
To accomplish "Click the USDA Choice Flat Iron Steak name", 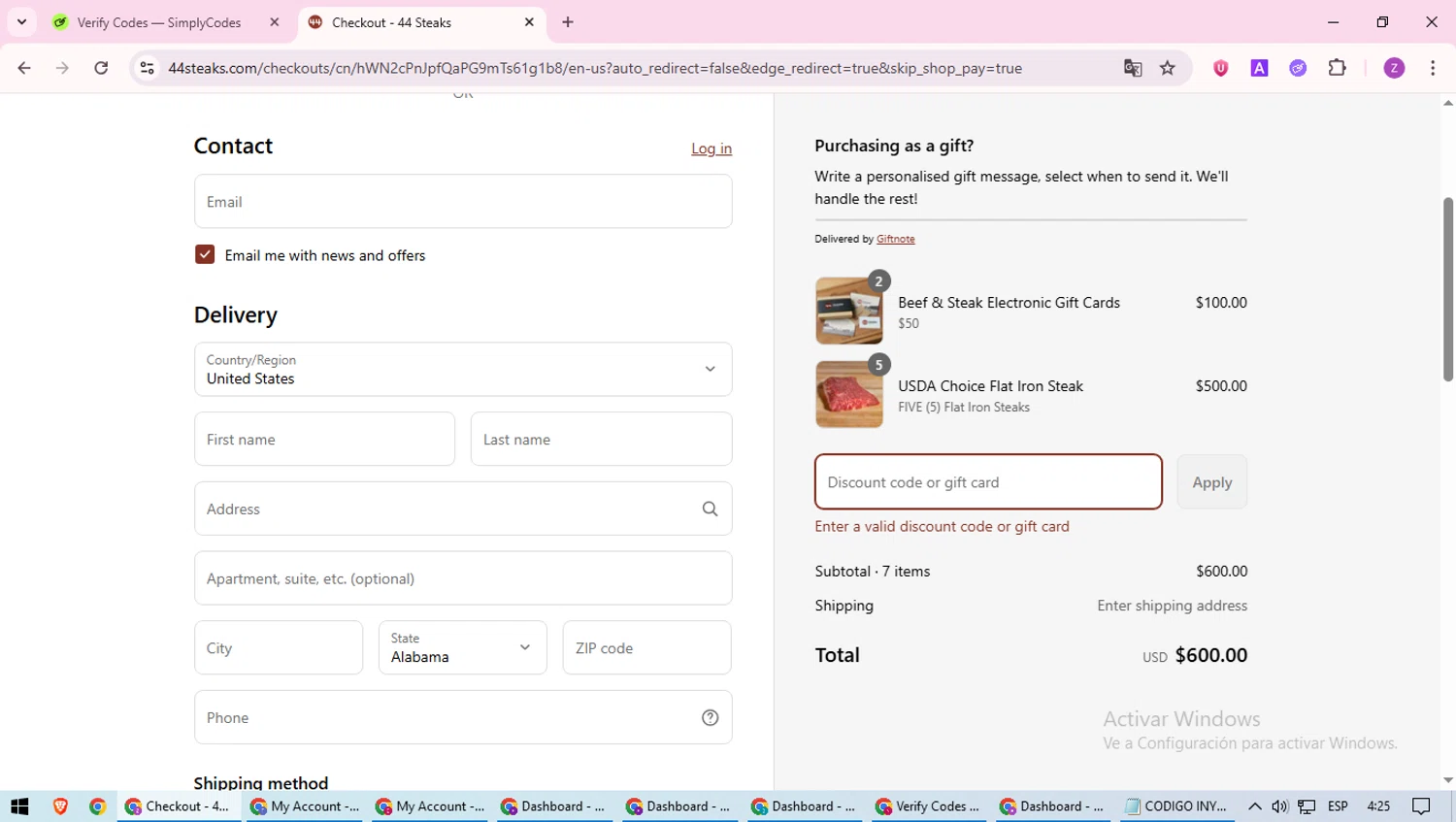I will pos(990,386).
